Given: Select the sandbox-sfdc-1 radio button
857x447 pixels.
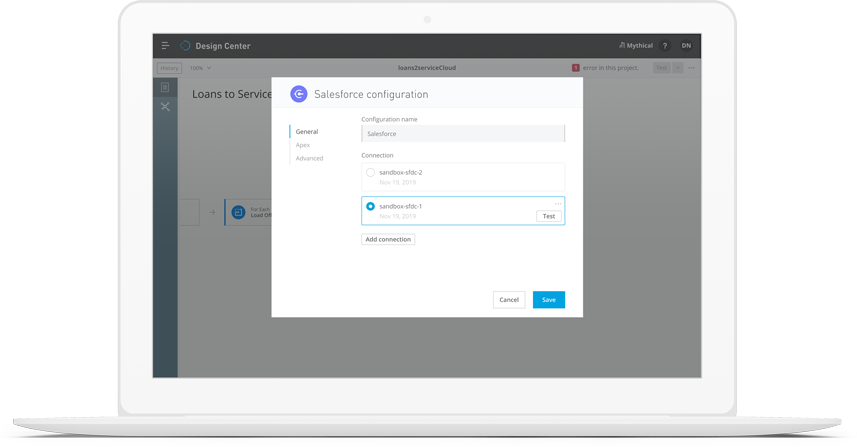Looking at the screenshot, I should click(371, 207).
